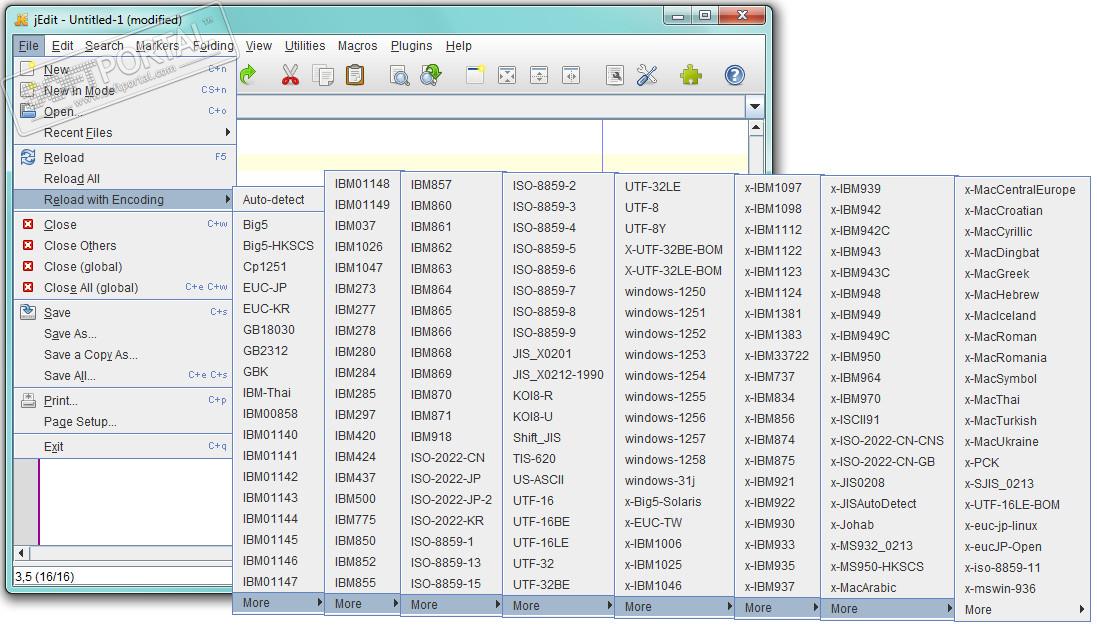Click the Find Next icon

pos(431,75)
